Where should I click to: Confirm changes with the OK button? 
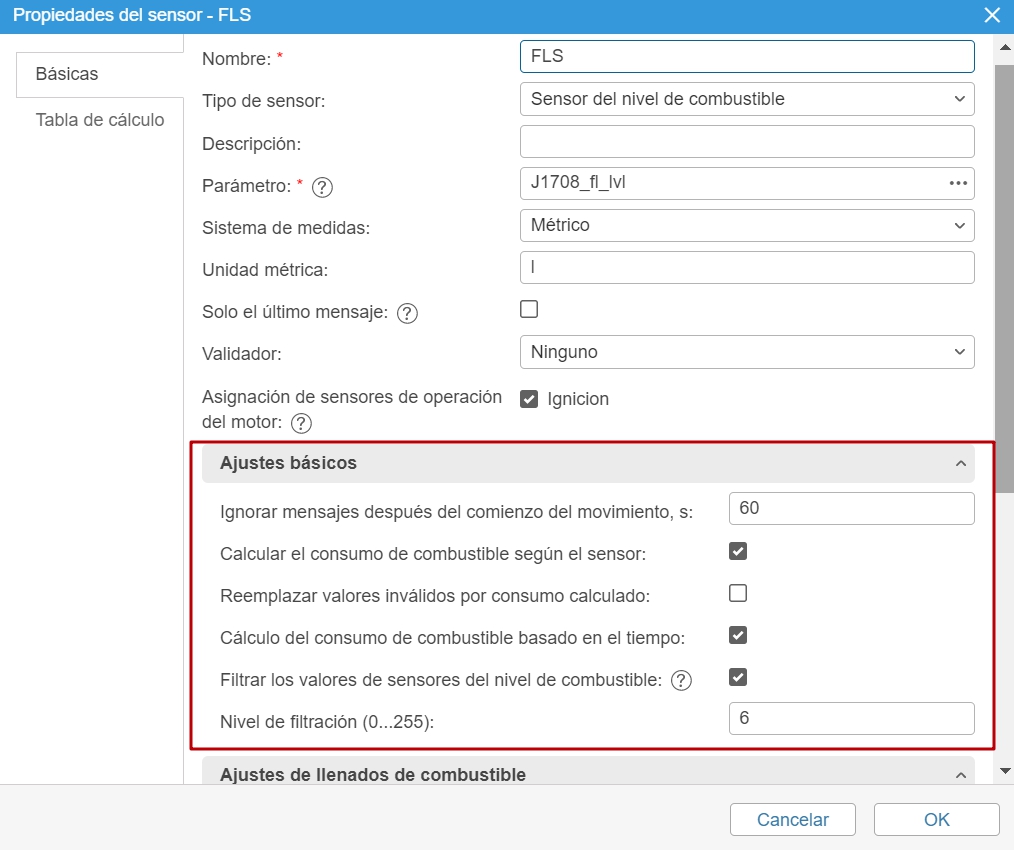(x=936, y=819)
